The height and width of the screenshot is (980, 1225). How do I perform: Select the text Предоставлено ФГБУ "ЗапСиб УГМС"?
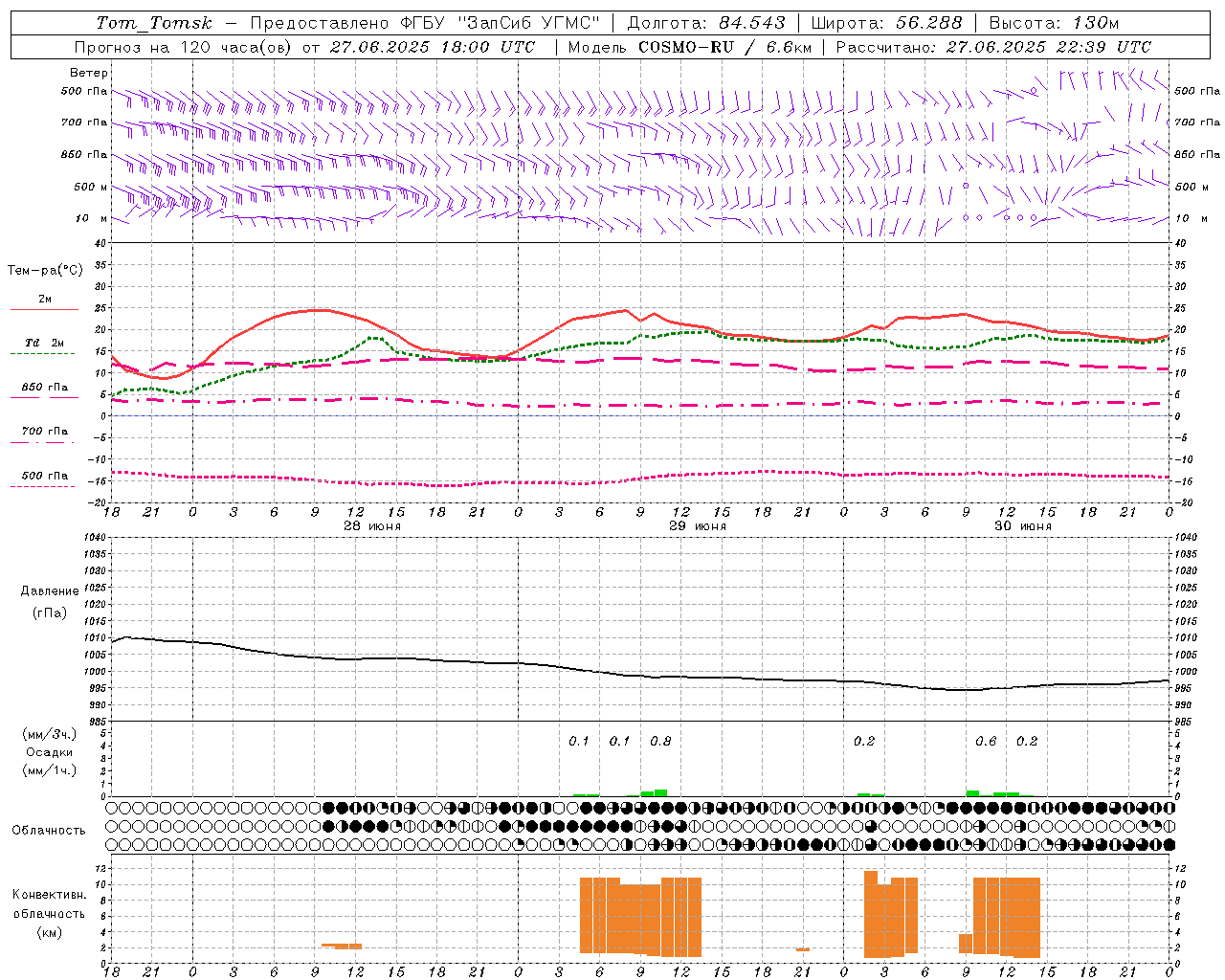[x=425, y=23]
